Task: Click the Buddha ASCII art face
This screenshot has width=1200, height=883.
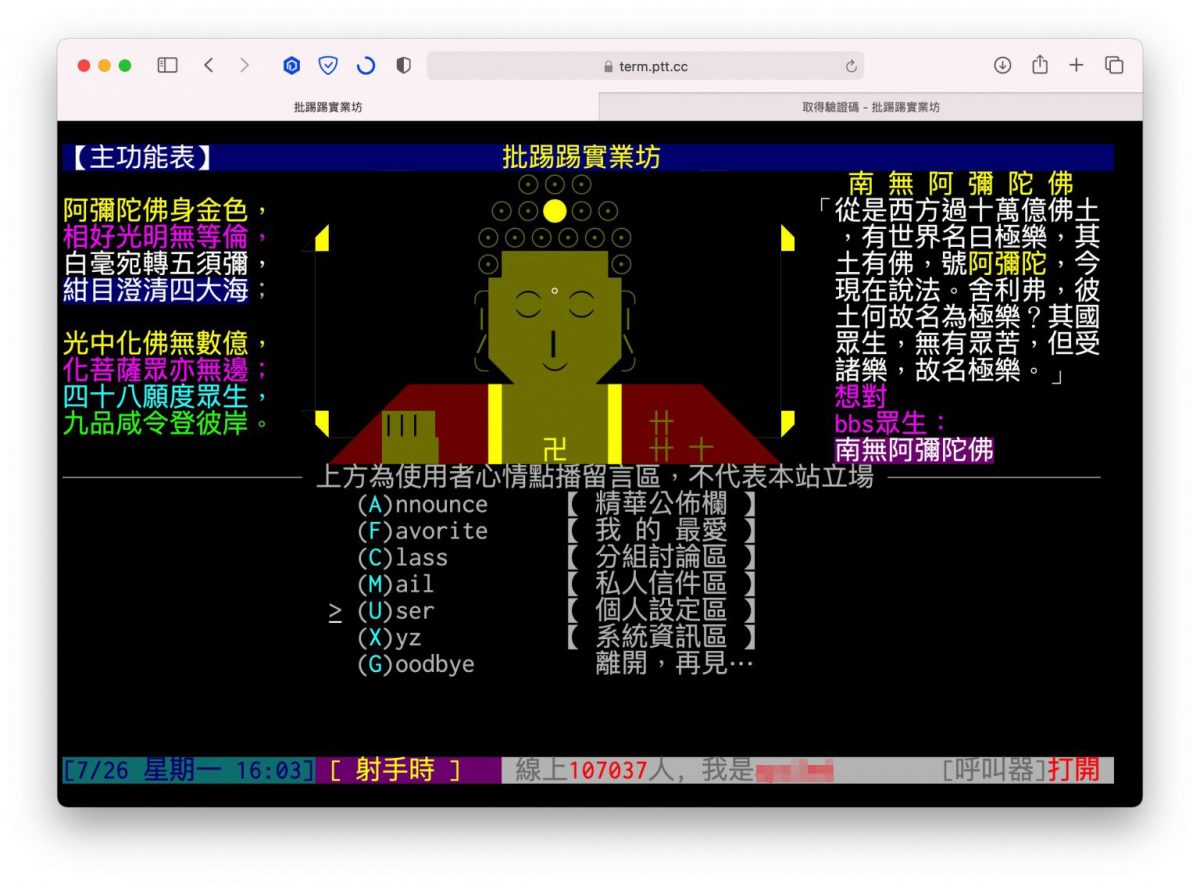Action: coord(554,318)
